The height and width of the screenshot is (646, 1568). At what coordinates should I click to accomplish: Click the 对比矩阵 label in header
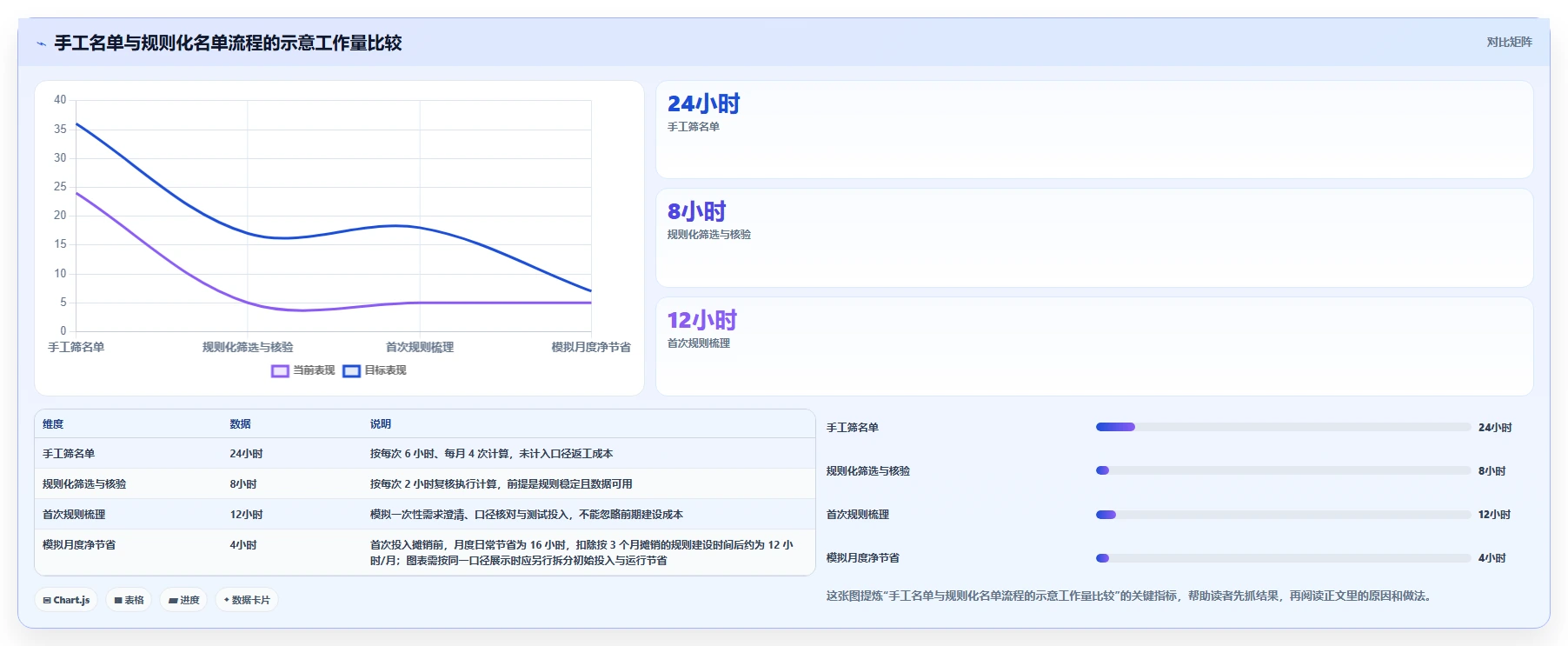[1509, 42]
